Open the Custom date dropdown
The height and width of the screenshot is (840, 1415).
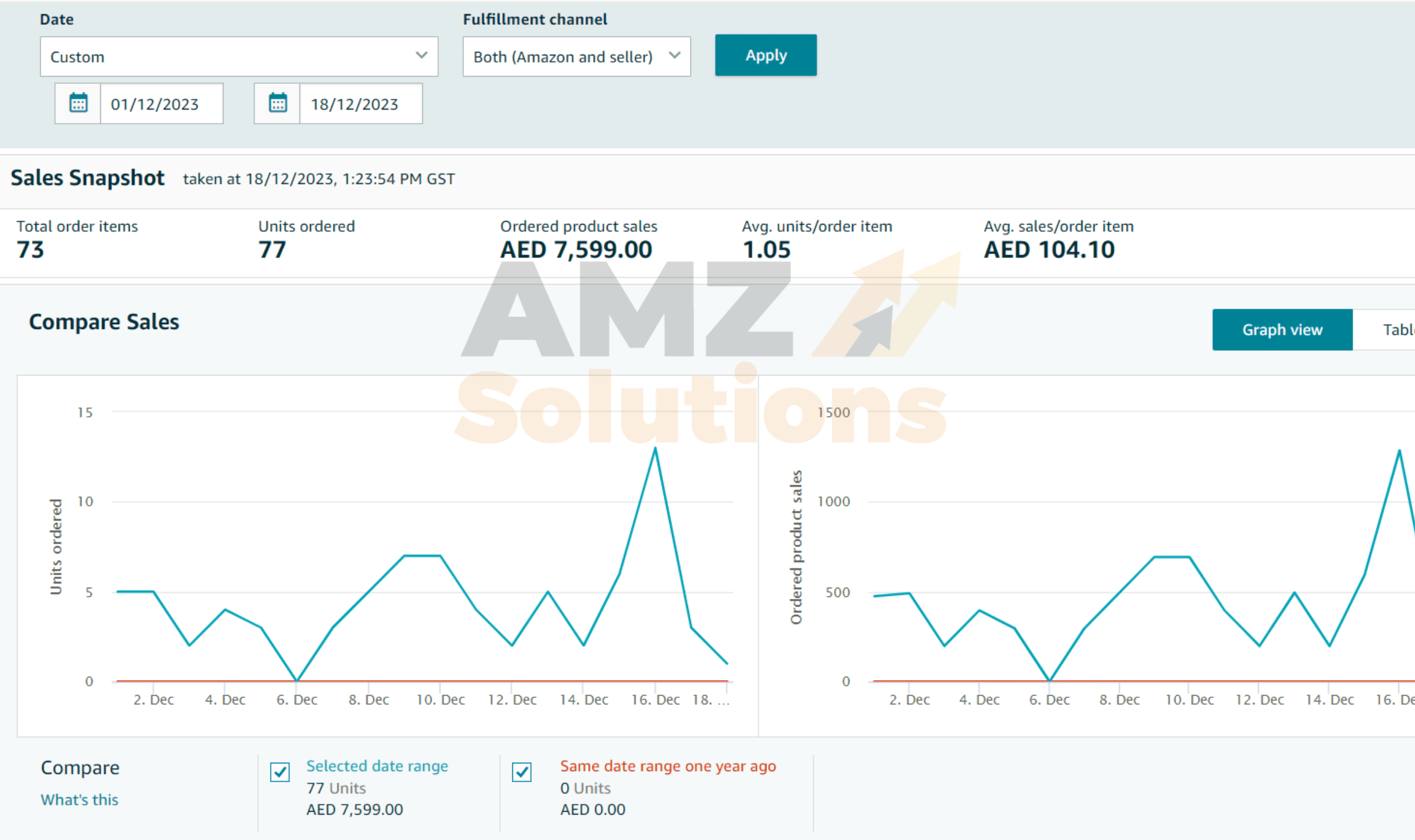238,57
